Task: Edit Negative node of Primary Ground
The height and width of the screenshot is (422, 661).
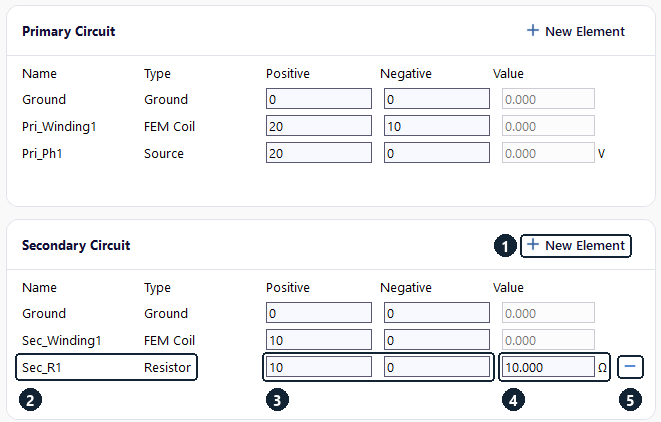Action: pos(437,99)
